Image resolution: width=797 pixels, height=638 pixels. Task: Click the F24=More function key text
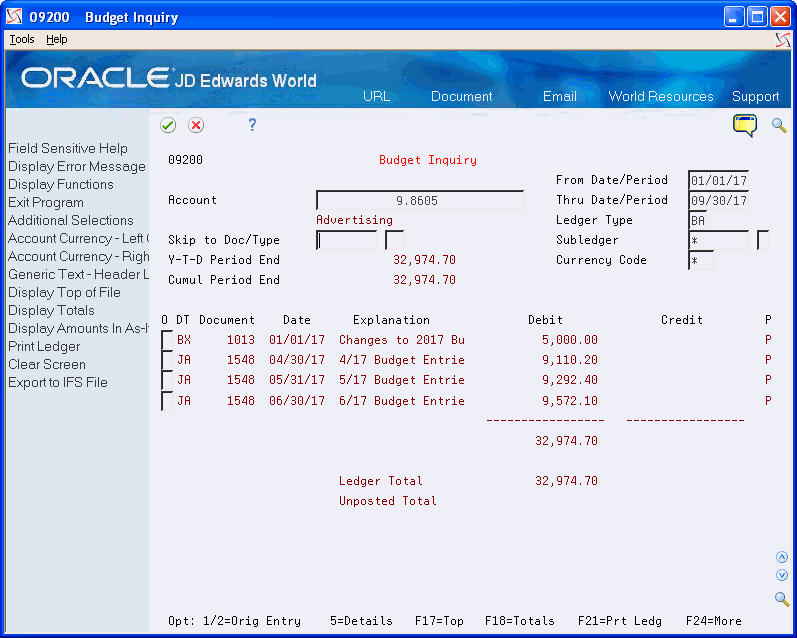(713, 621)
